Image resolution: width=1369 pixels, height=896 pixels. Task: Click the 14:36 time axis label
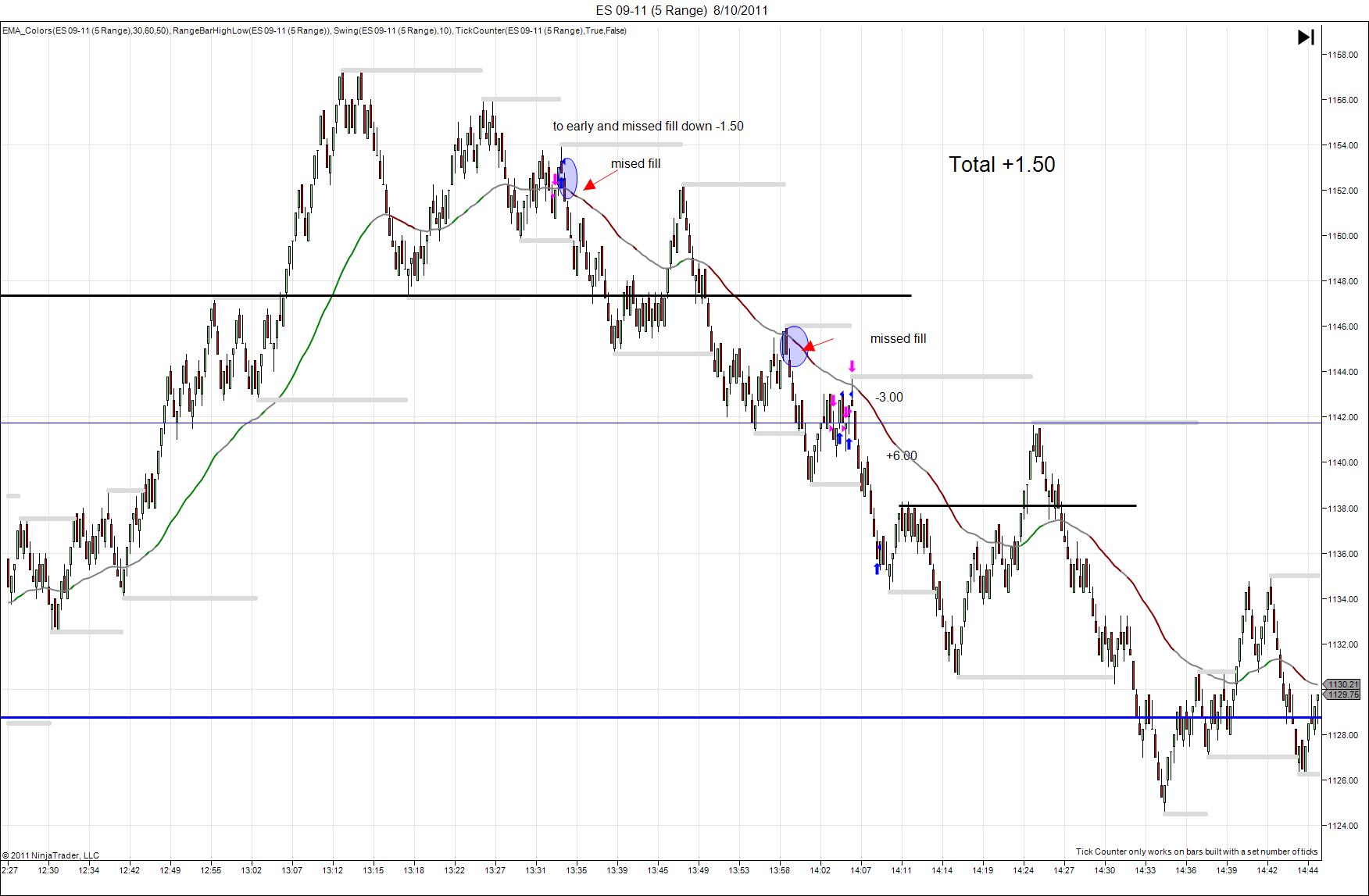point(1186,870)
